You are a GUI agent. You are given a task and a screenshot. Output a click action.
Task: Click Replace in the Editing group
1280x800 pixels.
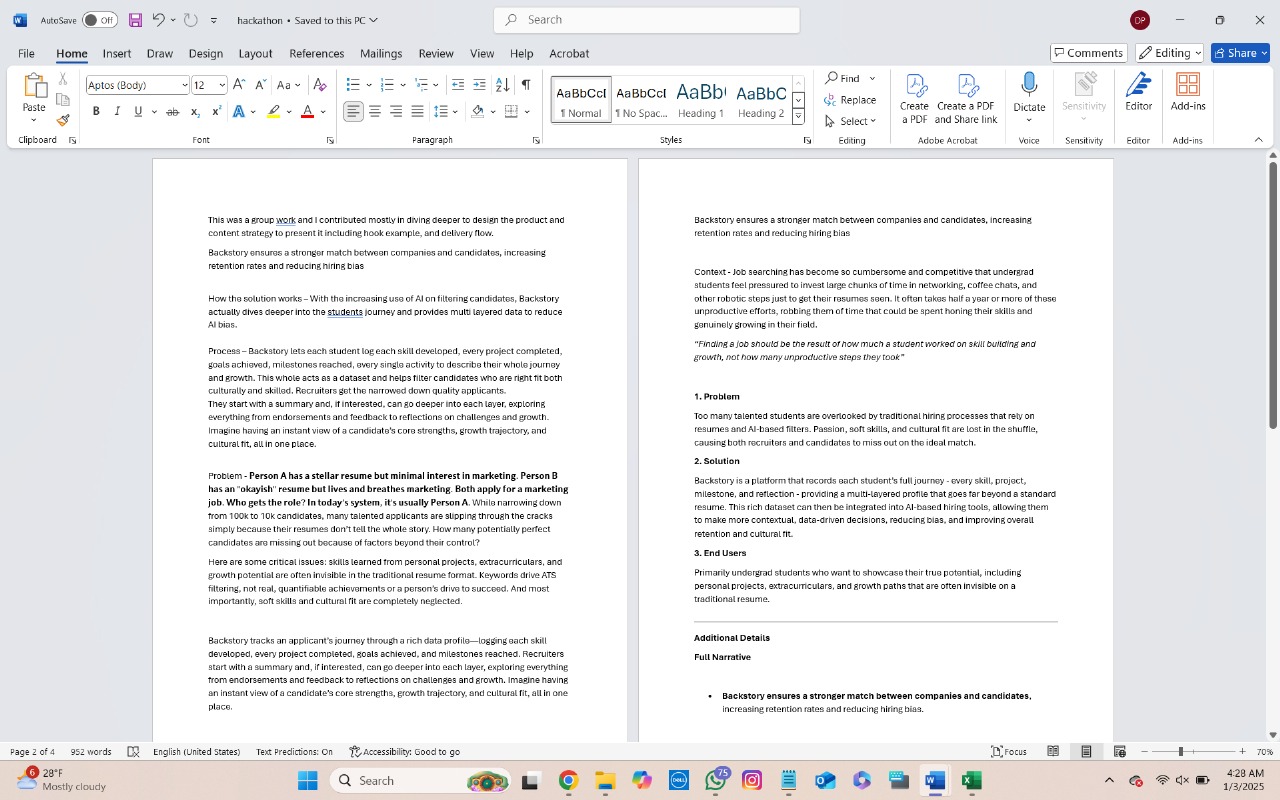[x=850, y=100]
